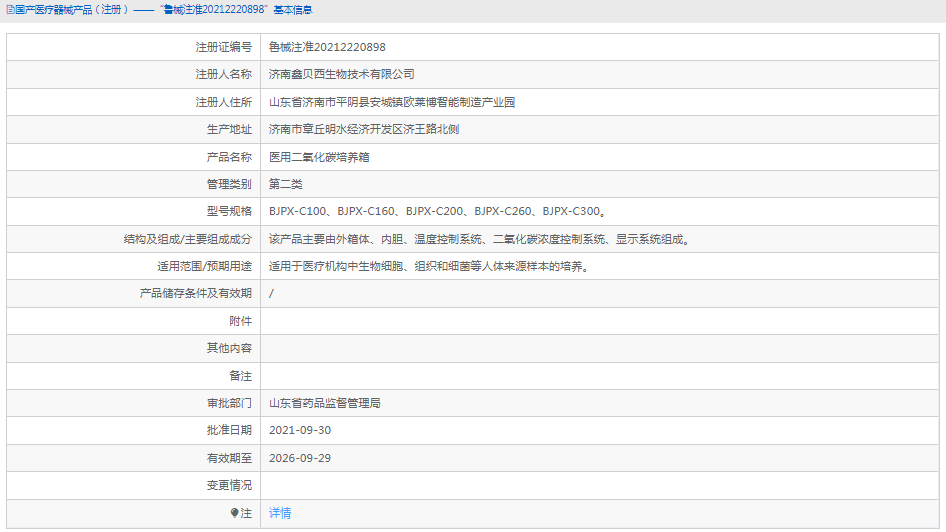
Task: Click the 批准日期 label
Action: tap(229, 430)
